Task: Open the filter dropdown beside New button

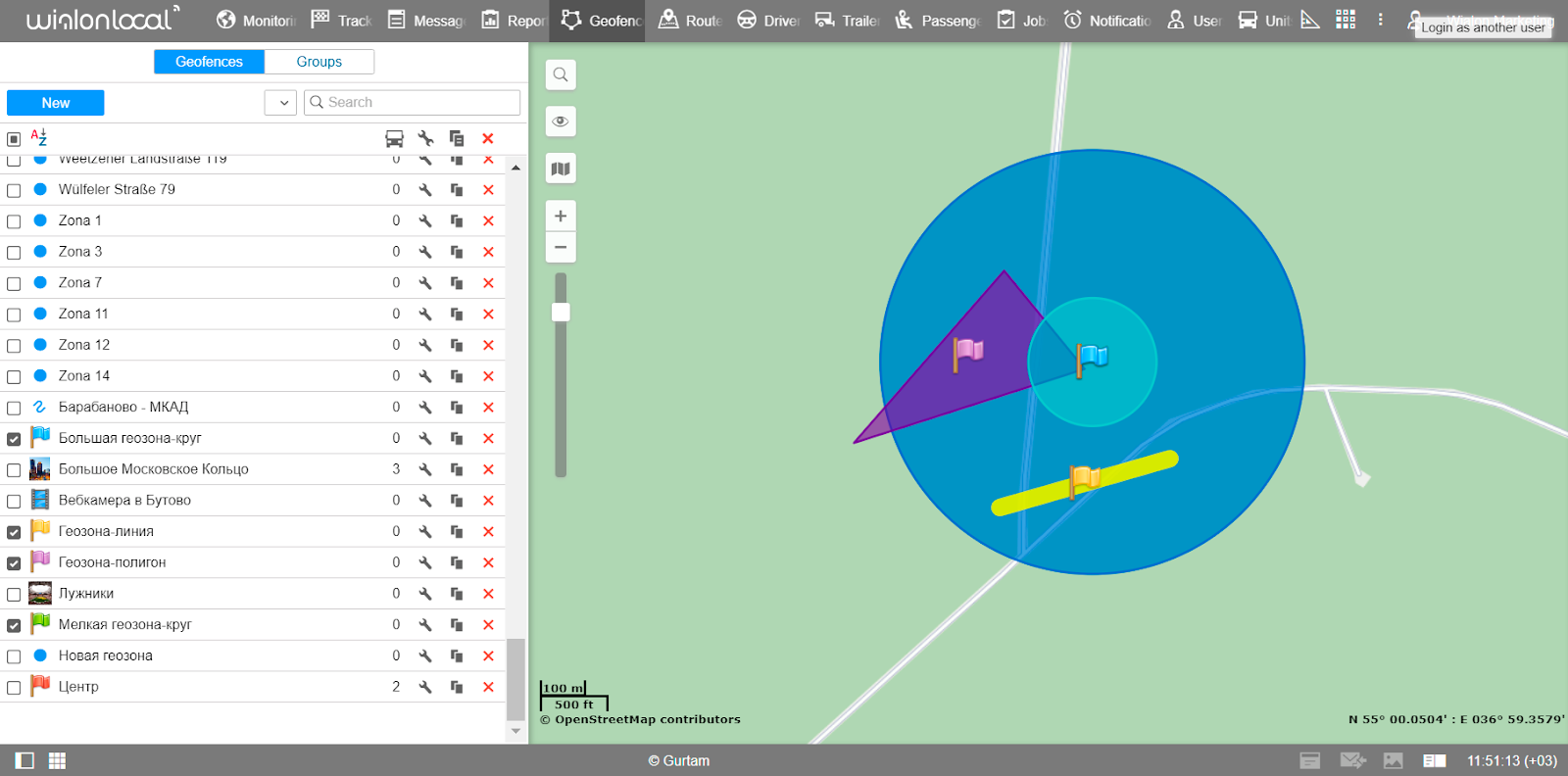Action: (281, 103)
